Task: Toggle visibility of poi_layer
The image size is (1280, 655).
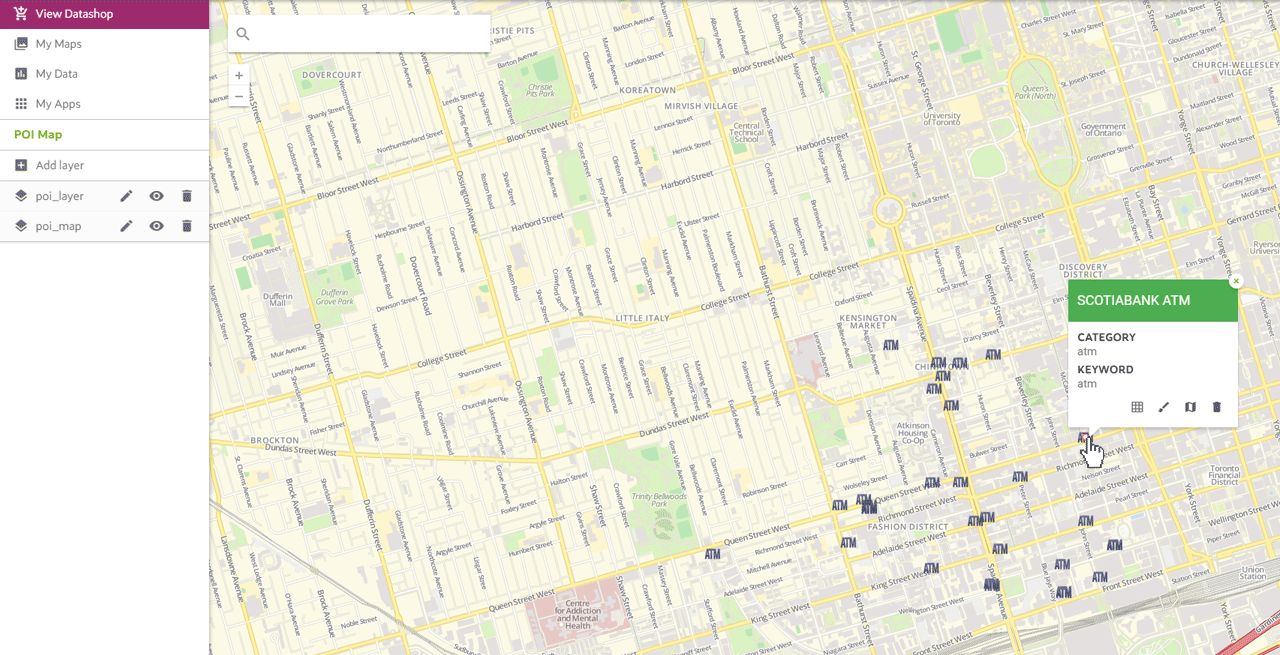Action: (x=156, y=196)
